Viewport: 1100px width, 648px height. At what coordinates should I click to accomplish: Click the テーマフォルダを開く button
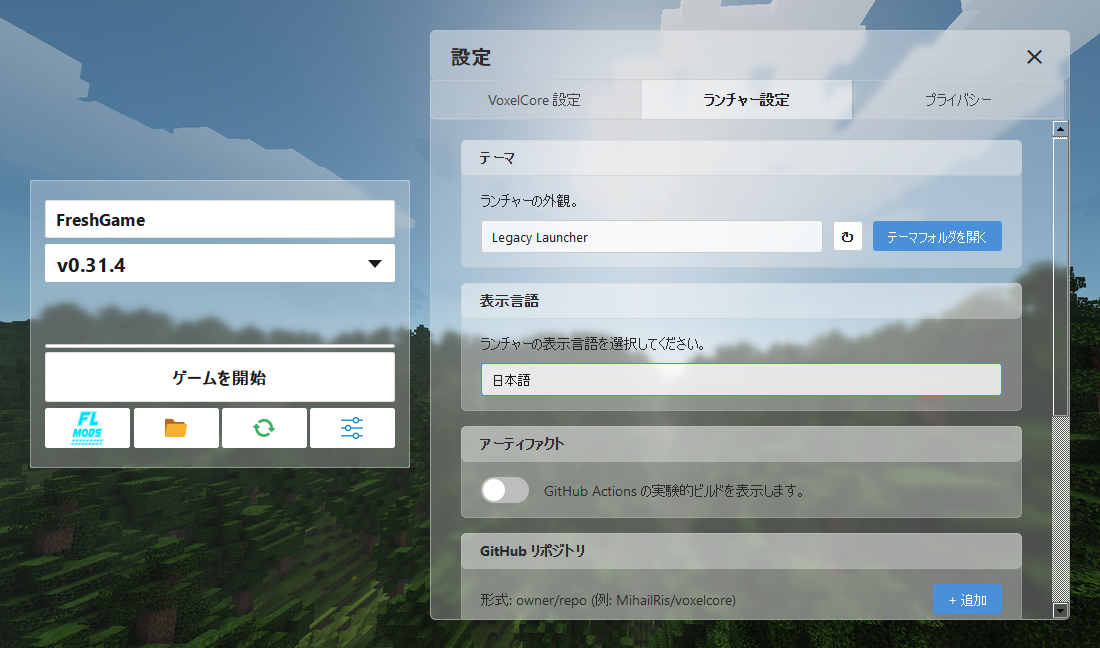937,236
